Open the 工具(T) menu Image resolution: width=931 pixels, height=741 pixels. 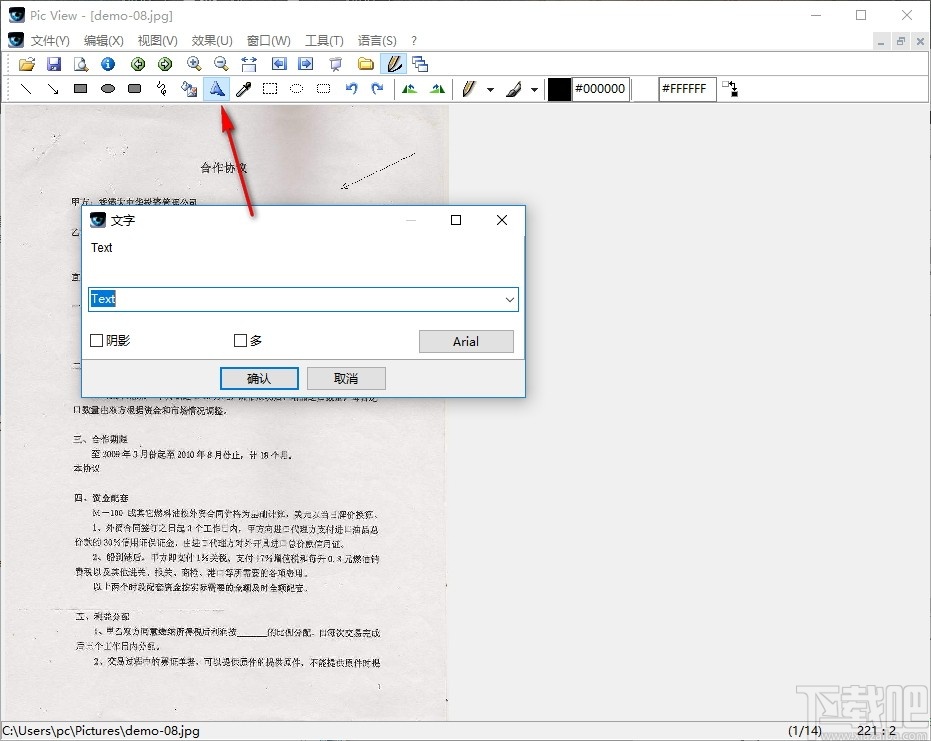(324, 40)
